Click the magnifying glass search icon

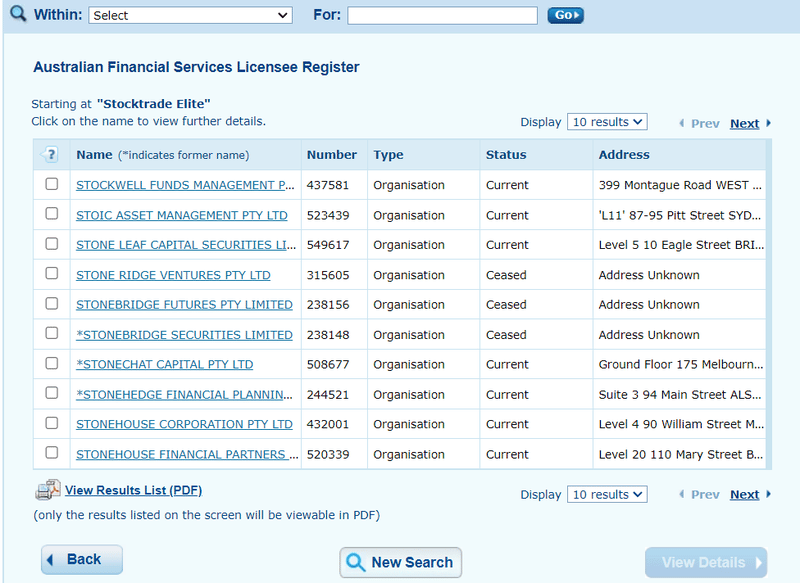18,14
